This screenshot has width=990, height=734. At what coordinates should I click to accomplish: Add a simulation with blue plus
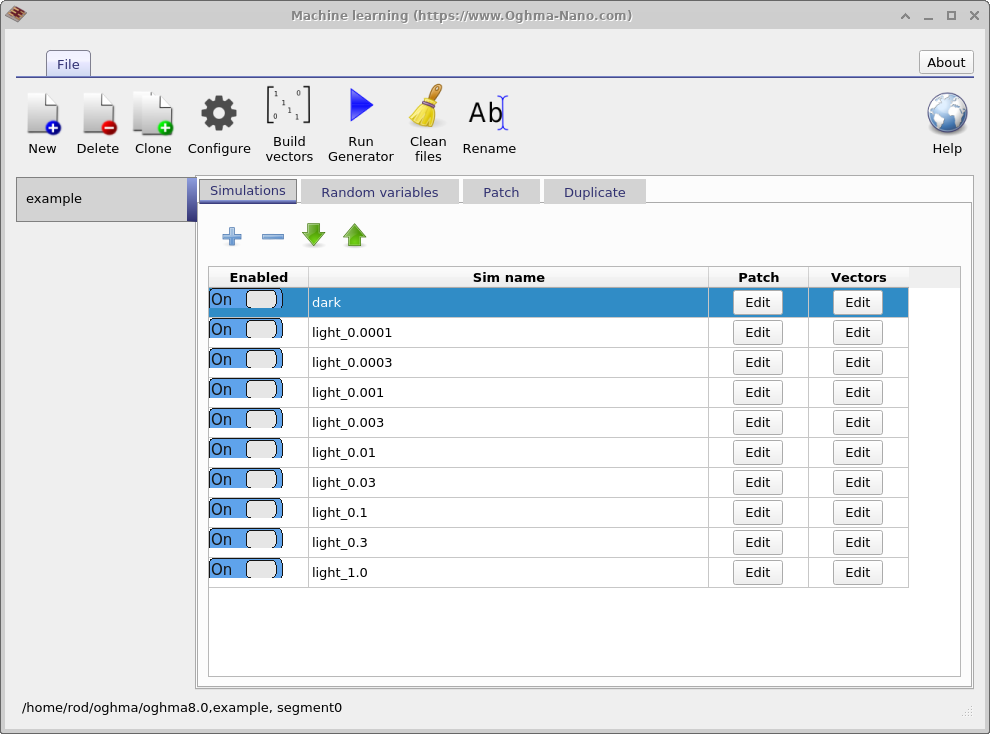[232, 236]
